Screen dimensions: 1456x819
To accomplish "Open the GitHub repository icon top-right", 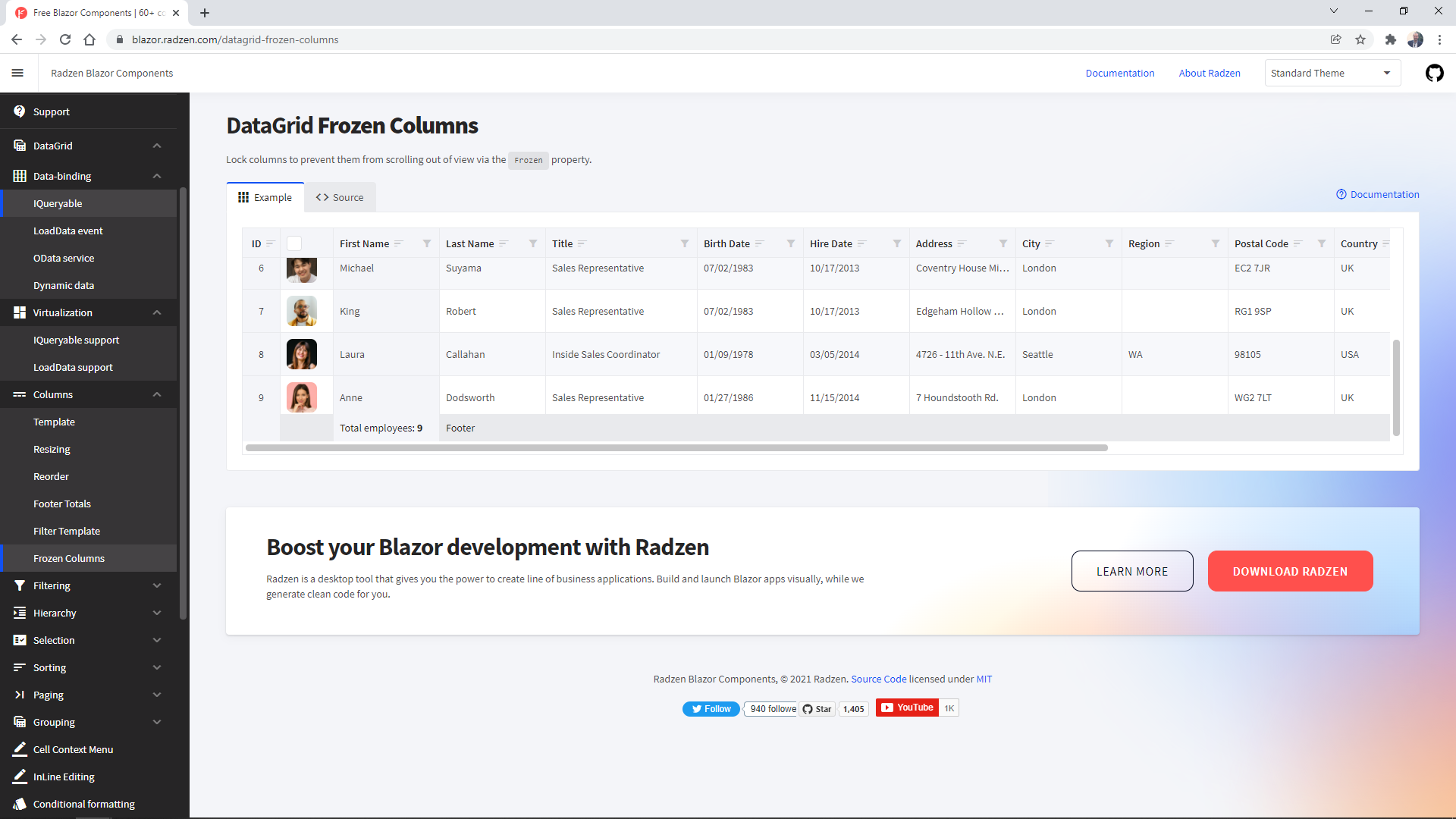I will pyautogui.click(x=1435, y=73).
